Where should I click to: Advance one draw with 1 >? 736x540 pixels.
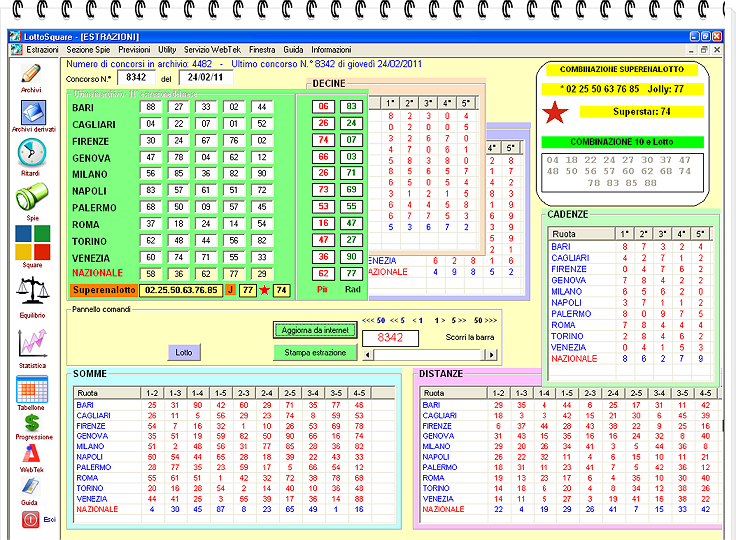[x=440, y=320]
